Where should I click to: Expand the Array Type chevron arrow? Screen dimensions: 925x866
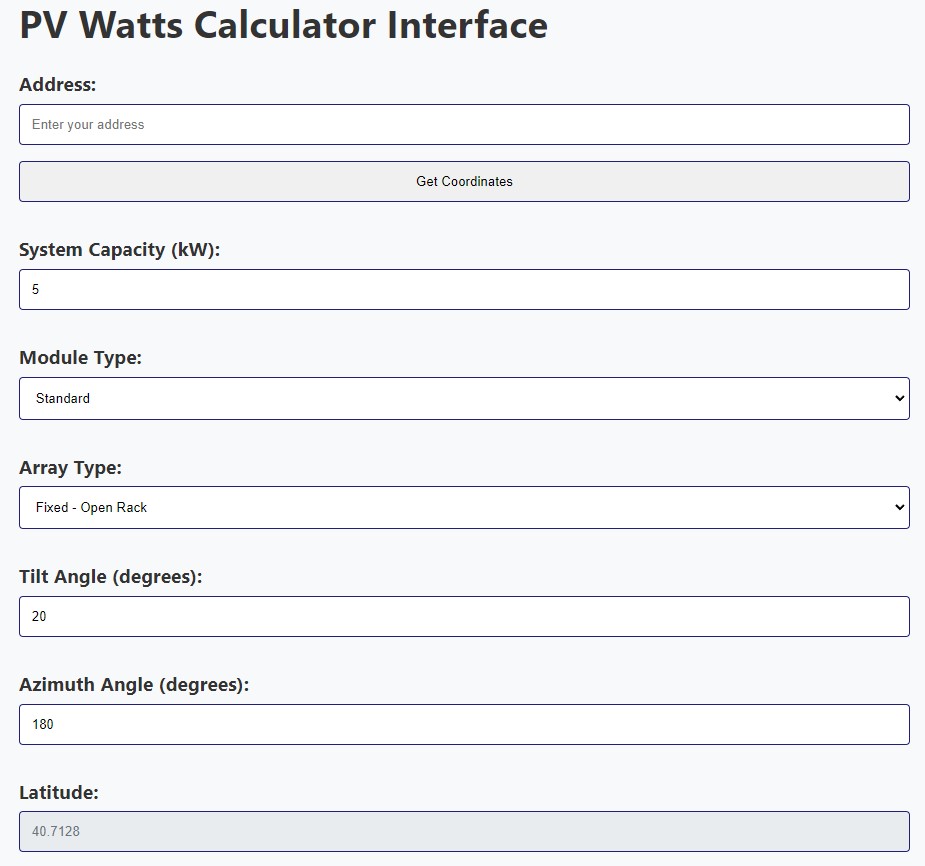tap(899, 507)
